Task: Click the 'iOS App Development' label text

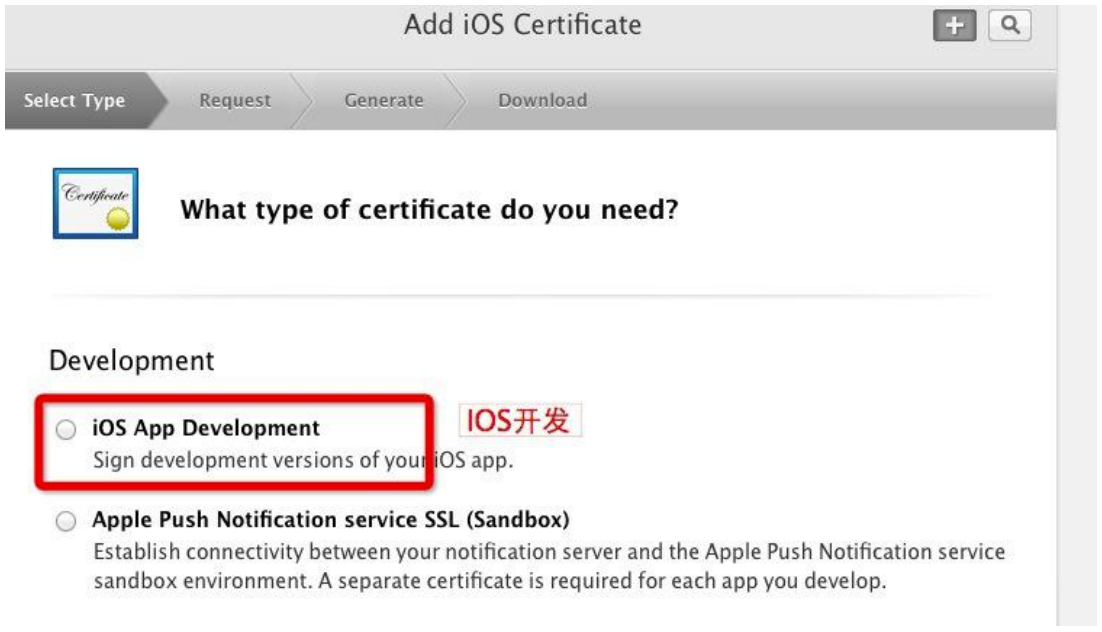Action: pyautogui.click(x=206, y=428)
